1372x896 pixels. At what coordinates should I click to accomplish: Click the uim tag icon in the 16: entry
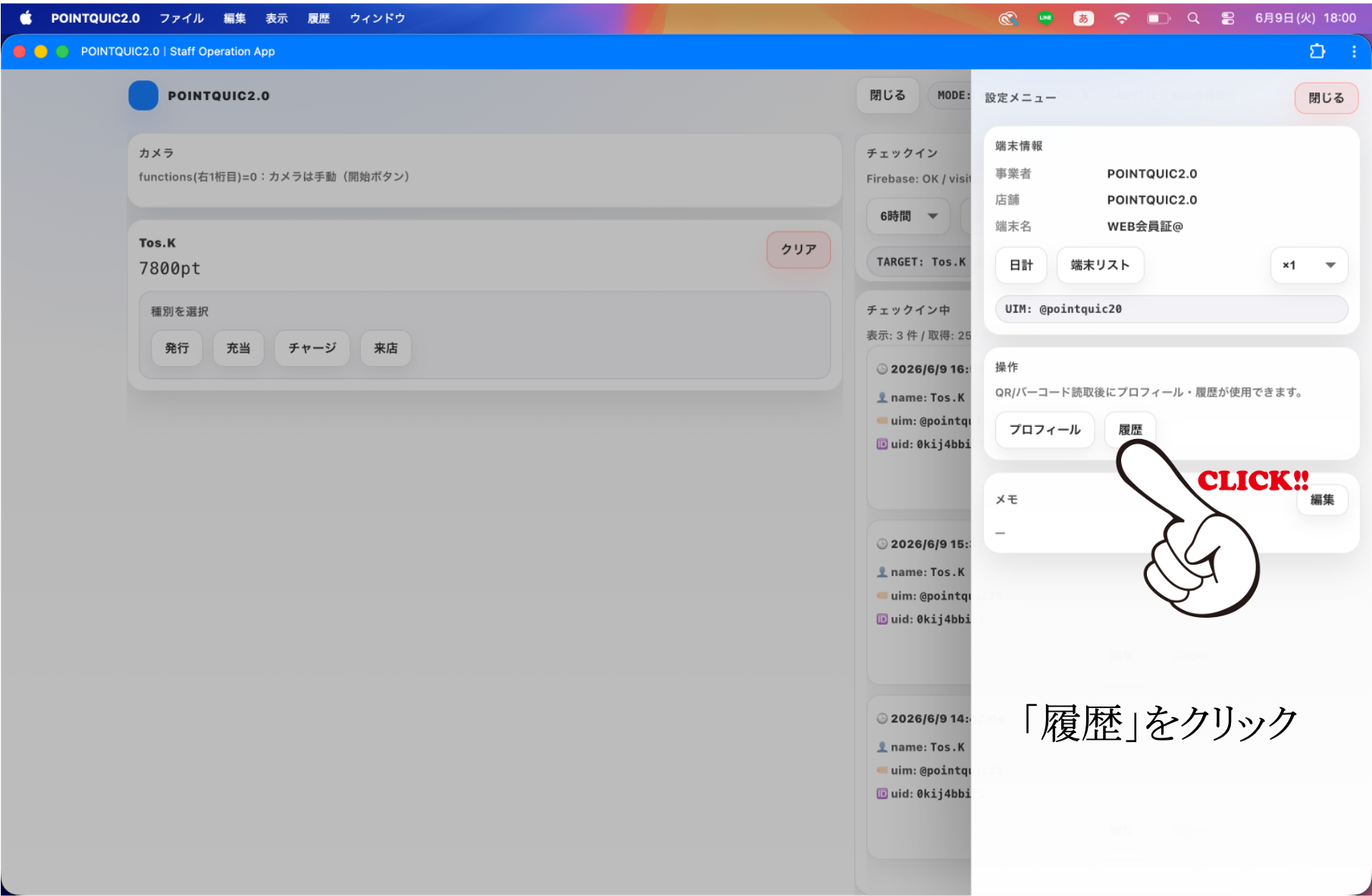[882, 421]
